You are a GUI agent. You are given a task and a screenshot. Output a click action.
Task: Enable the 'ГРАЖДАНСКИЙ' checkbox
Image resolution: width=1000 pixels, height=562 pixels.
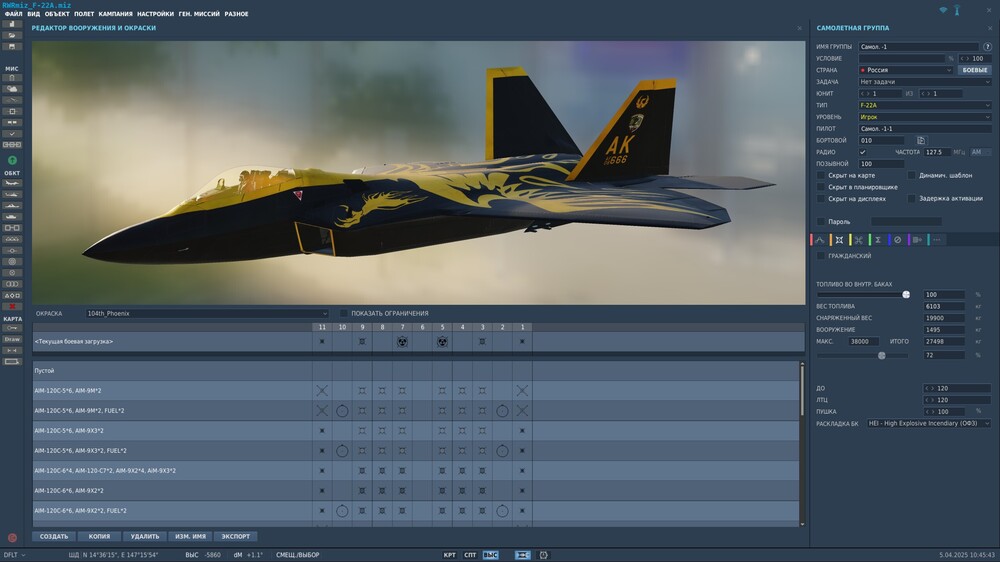[821, 256]
